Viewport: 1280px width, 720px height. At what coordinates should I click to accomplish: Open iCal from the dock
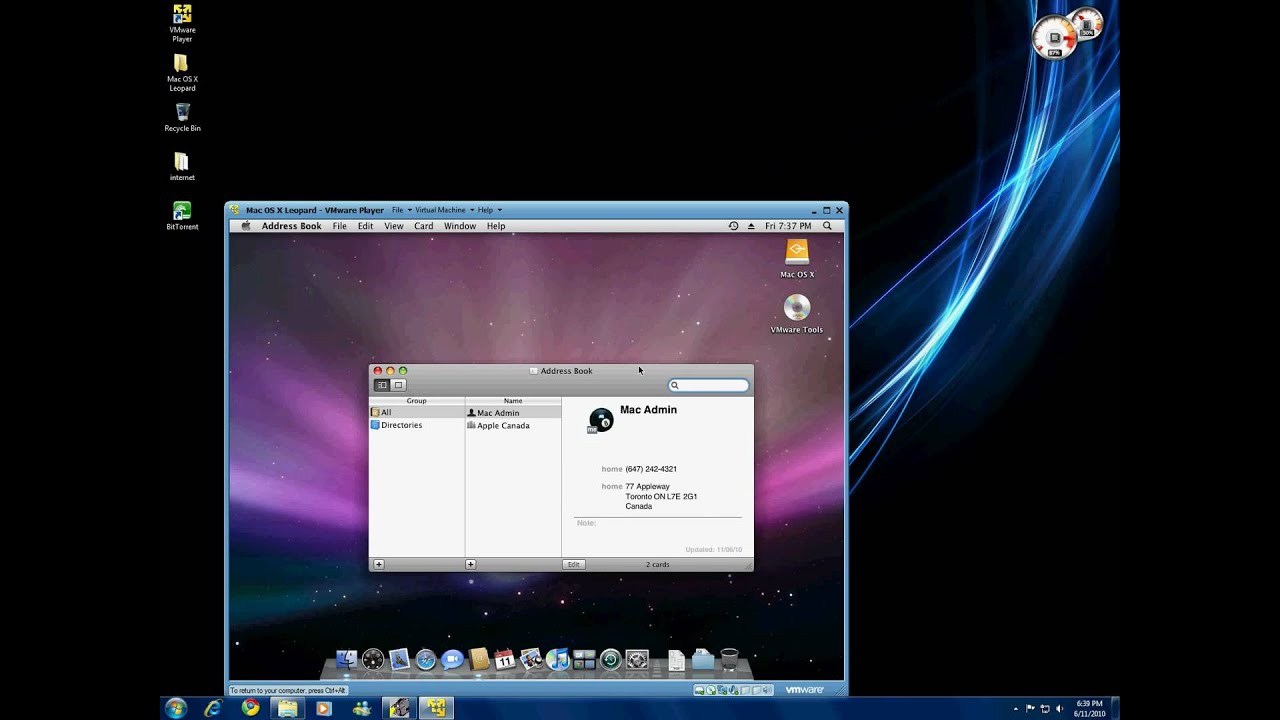coord(505,659)
